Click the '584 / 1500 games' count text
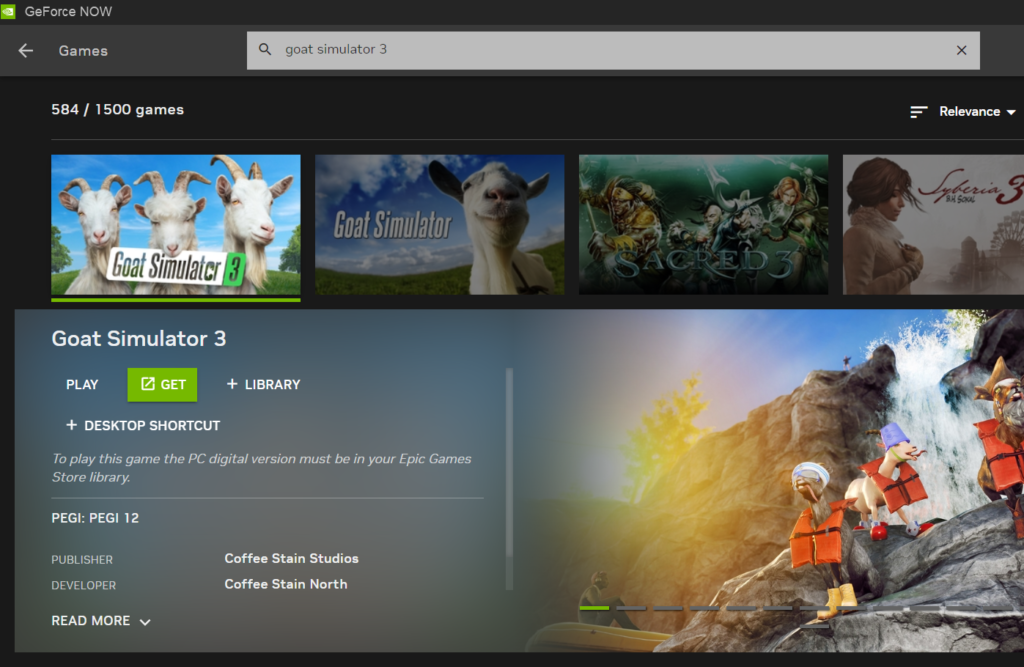This screenshot has width=1024, height=667. tap(118, 110)
